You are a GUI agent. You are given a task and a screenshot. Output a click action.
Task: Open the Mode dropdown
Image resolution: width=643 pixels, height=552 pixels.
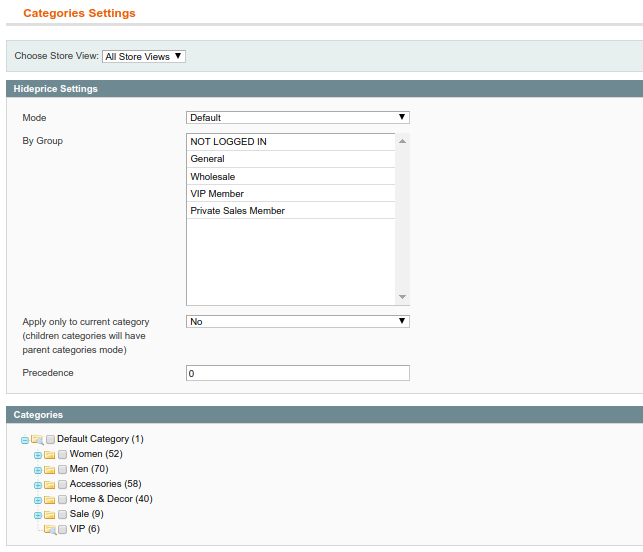coord(297,118)
